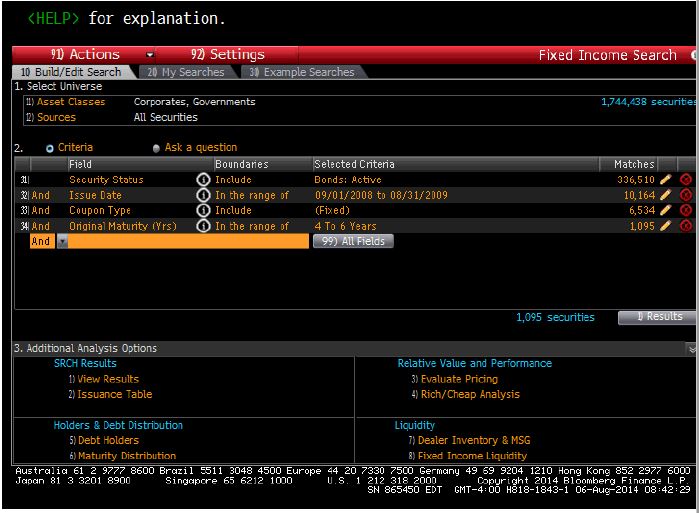Collapse the Additional Analysis Options section
699x513 pixels.
(x=691, y=349)
